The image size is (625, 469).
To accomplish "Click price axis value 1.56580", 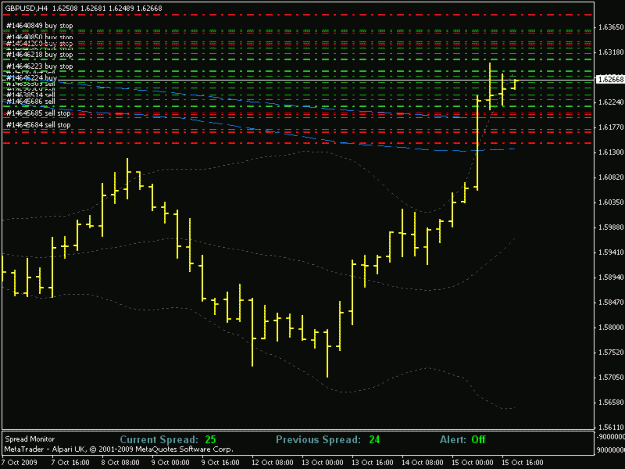I will tap(611, 402).
